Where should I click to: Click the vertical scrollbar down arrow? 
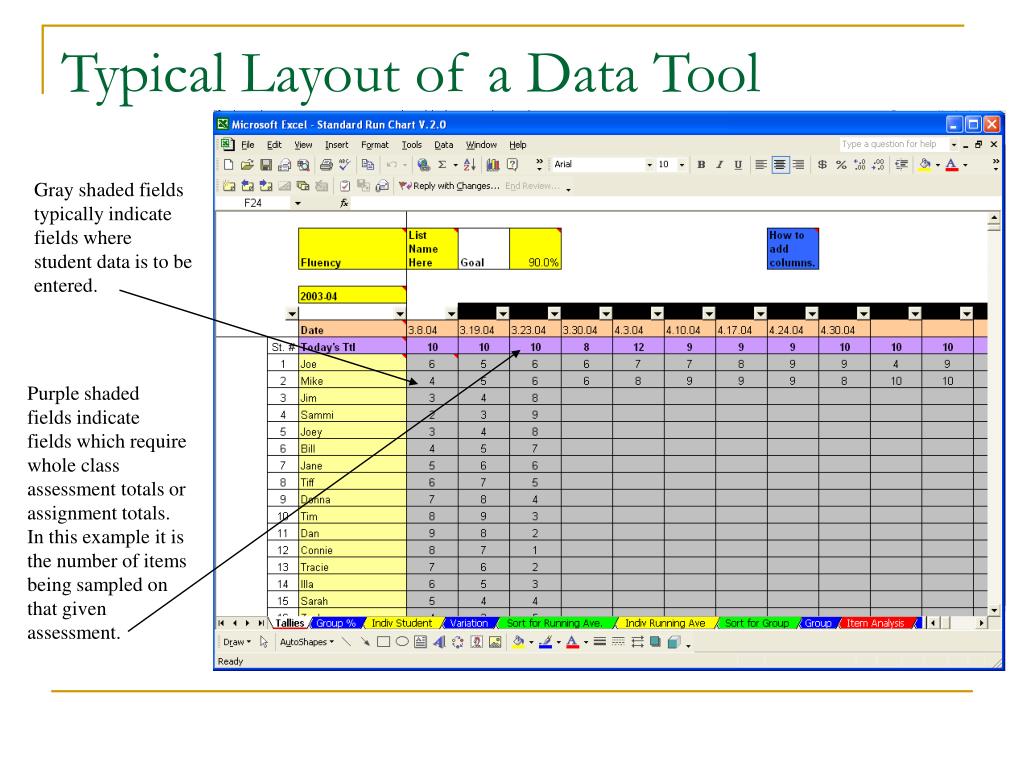[x=994, y=610]
